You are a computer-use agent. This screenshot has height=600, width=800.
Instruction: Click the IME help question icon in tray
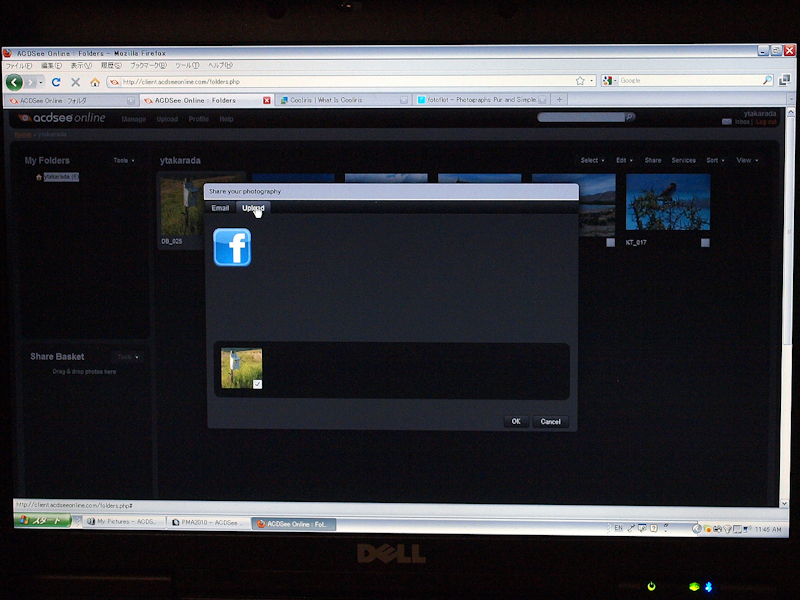(x=654, y=528)
